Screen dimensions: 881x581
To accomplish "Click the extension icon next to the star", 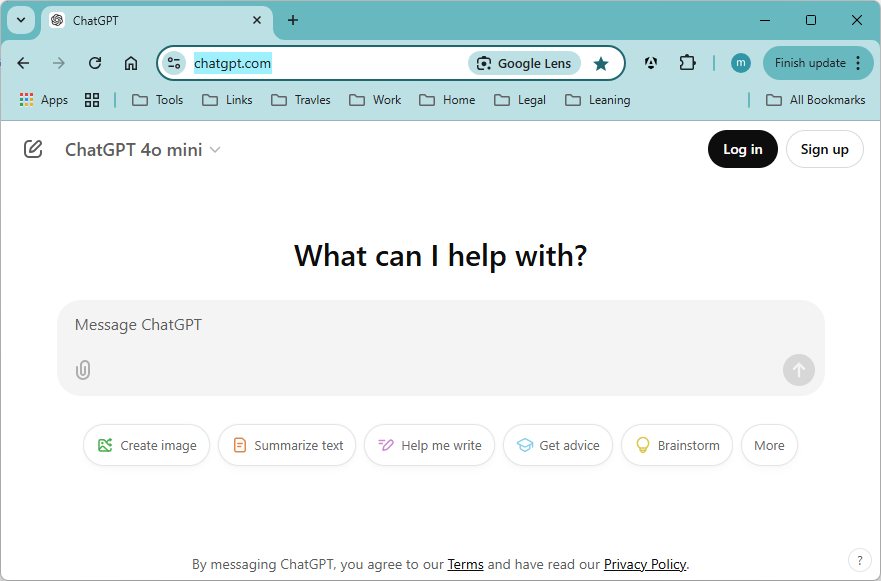I will point(651,63).
